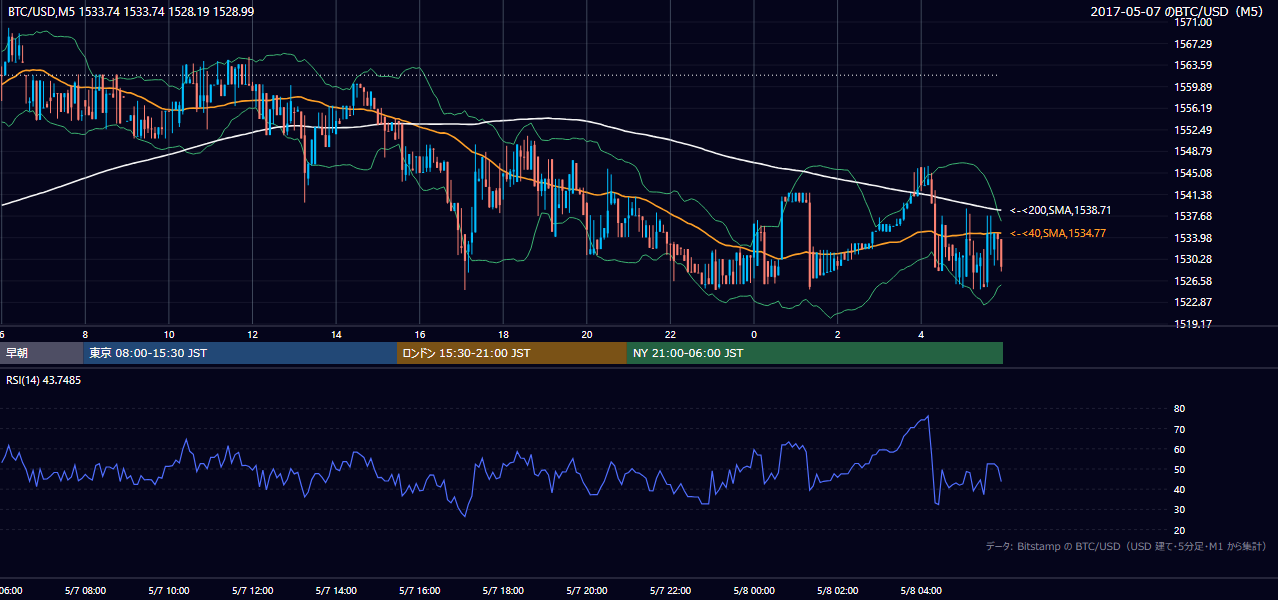Click hour label 14 below the price chart

click(x=336, y=334)
